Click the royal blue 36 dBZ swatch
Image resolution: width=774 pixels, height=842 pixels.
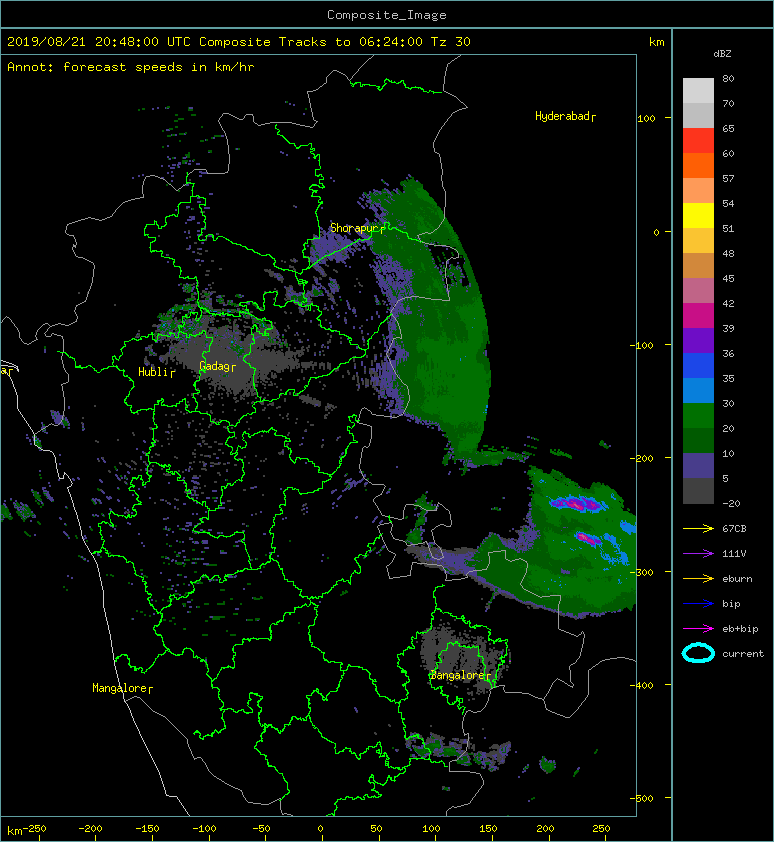tap(698, 365)
